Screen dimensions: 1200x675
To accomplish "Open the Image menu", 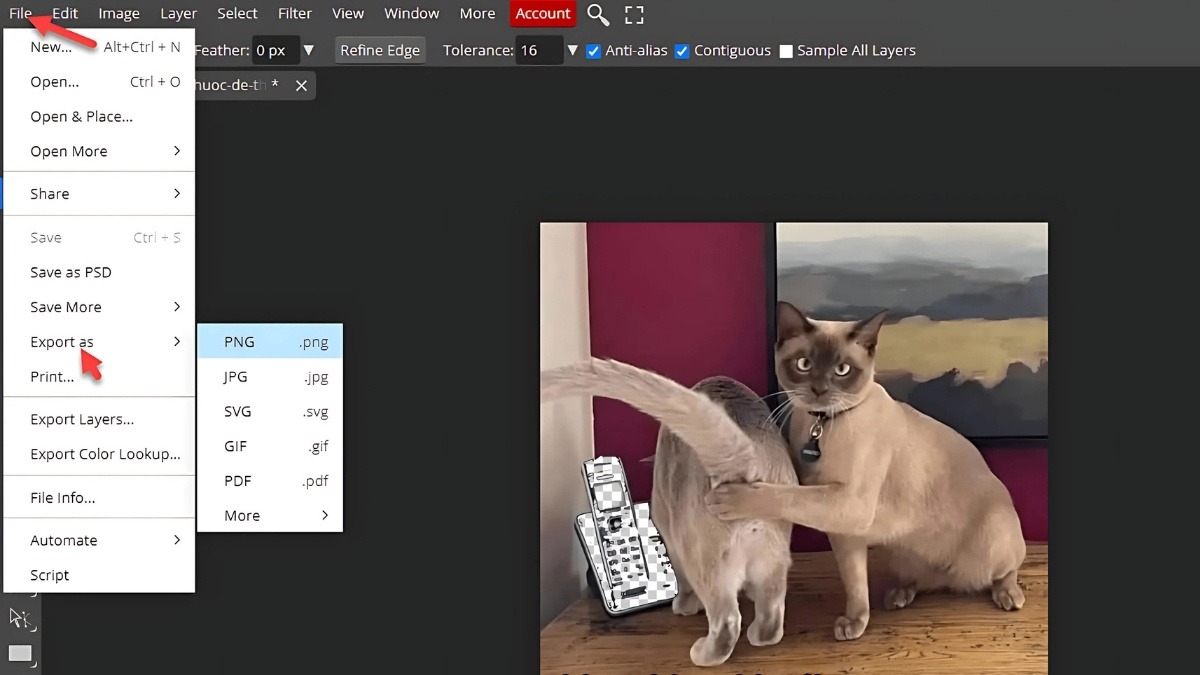I will click(x=119, y=14).
